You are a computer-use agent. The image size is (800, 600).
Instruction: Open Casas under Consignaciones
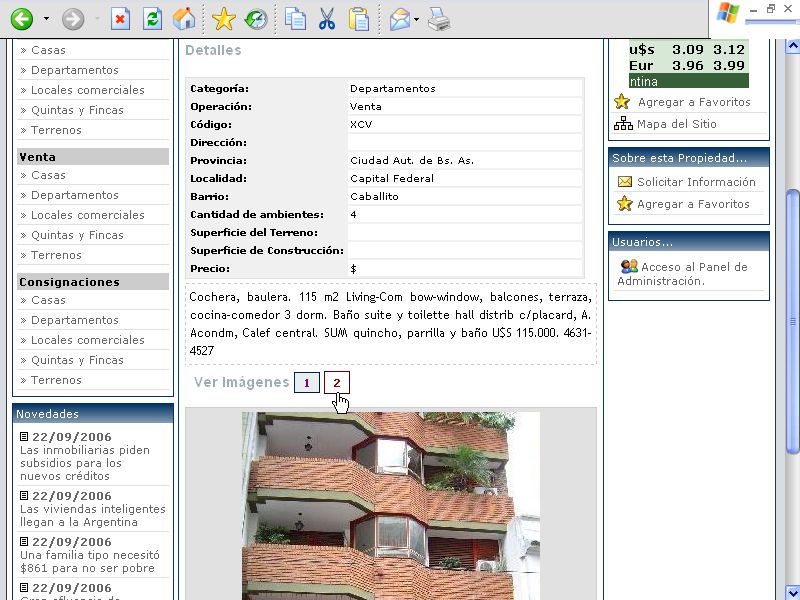click(48, 300)
